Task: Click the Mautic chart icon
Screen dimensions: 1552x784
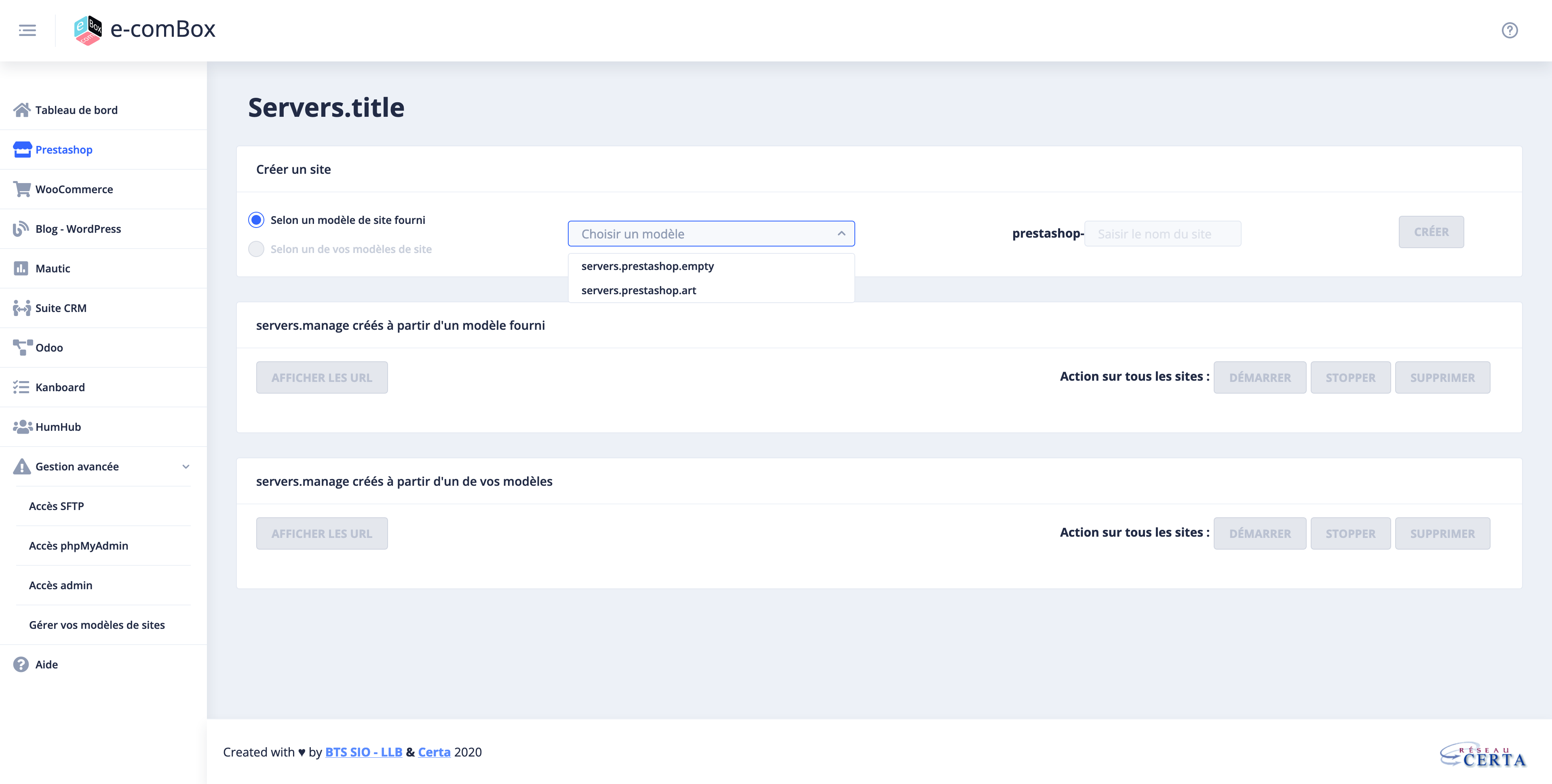Action: click(x=21, y=268)
